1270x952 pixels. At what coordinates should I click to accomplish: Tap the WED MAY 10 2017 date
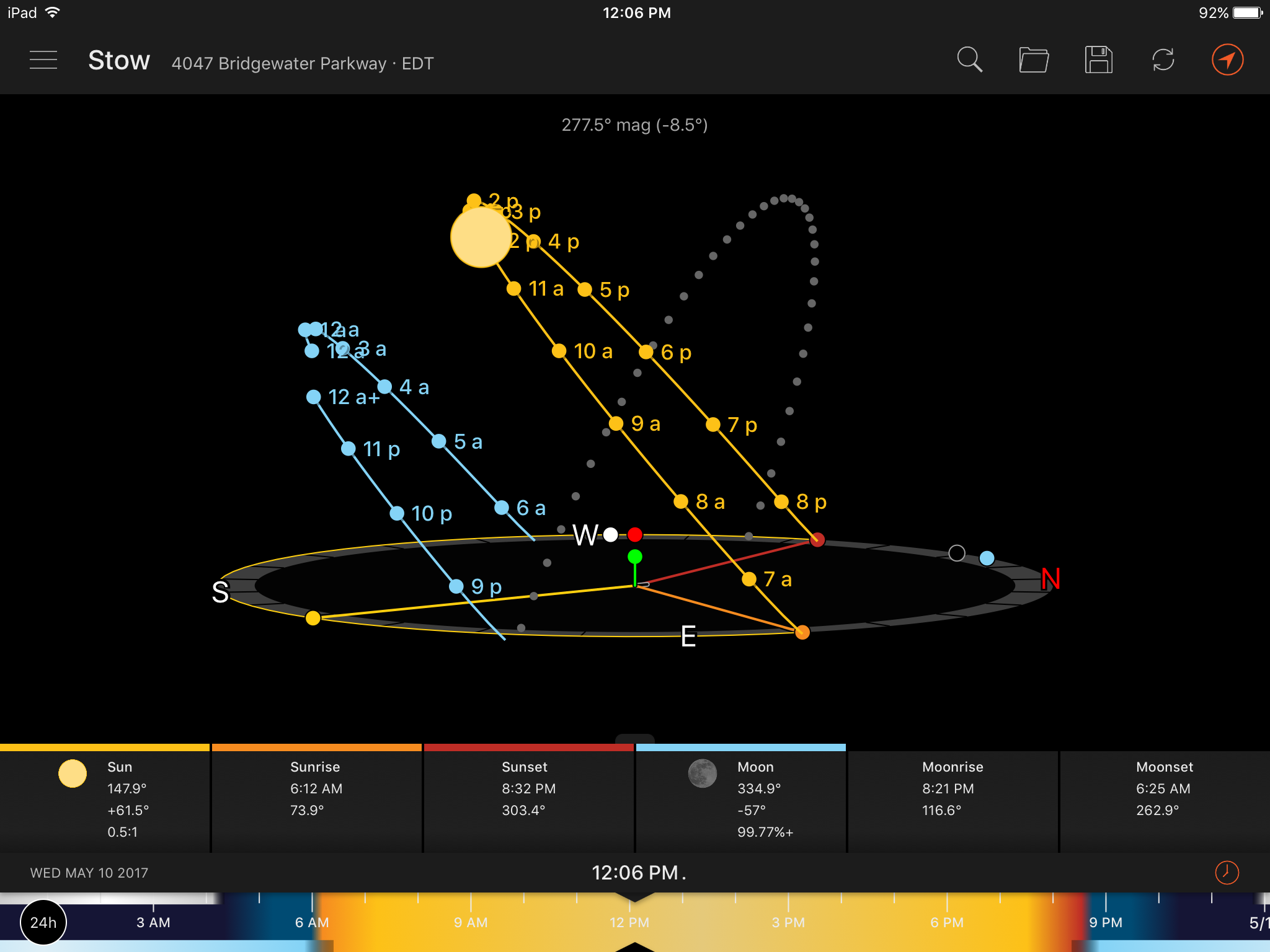(89, 873)
